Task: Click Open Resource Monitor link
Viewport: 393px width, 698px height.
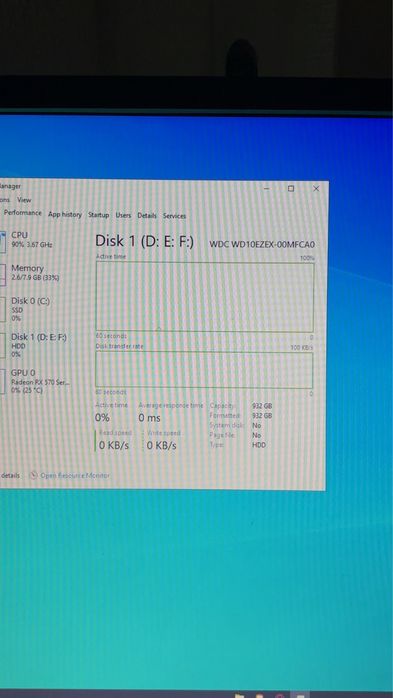Action: (75, 475)
